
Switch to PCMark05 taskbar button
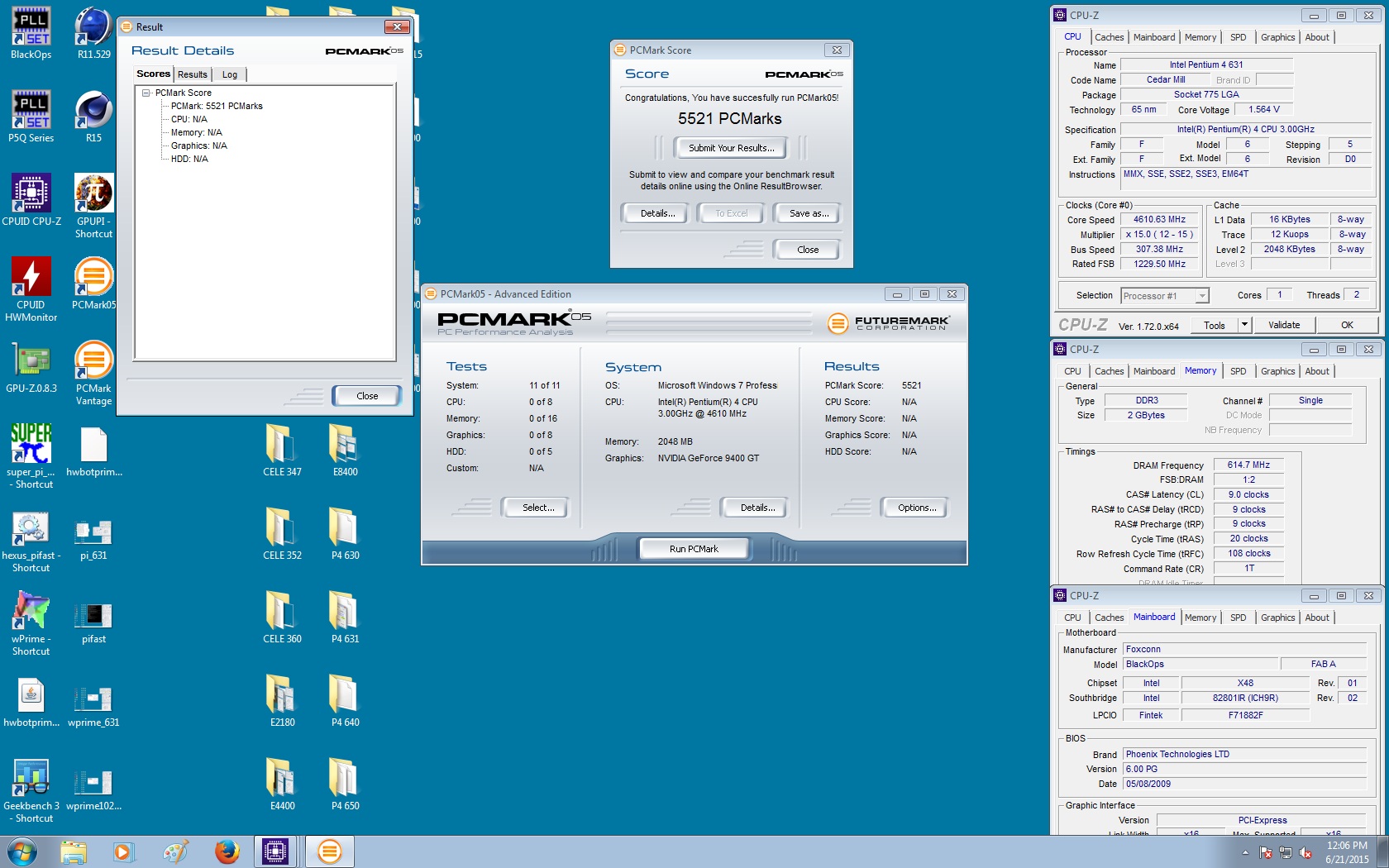pyautogui.click(x=330, y=851)
